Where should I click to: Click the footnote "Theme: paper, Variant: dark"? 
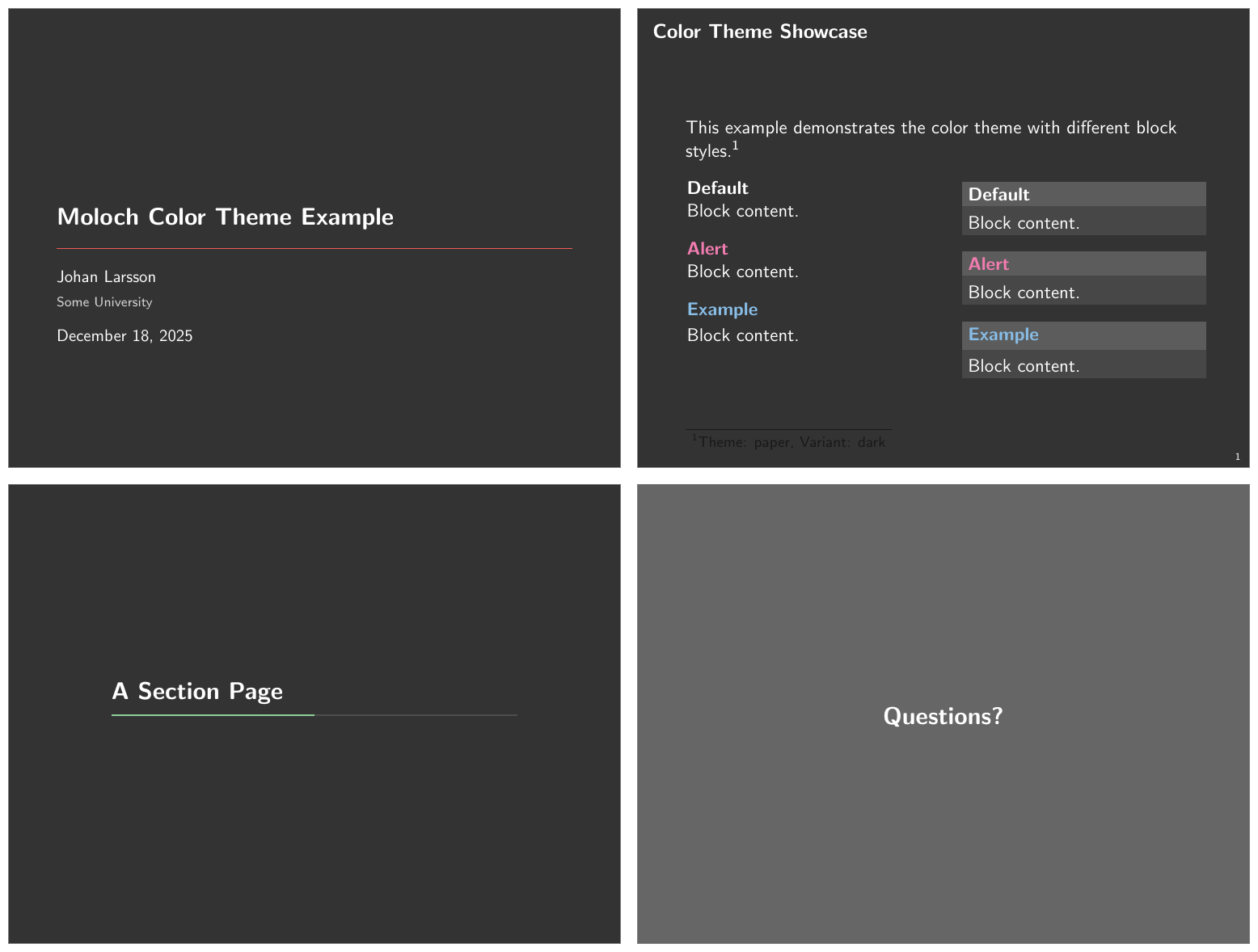click(791, 442)
